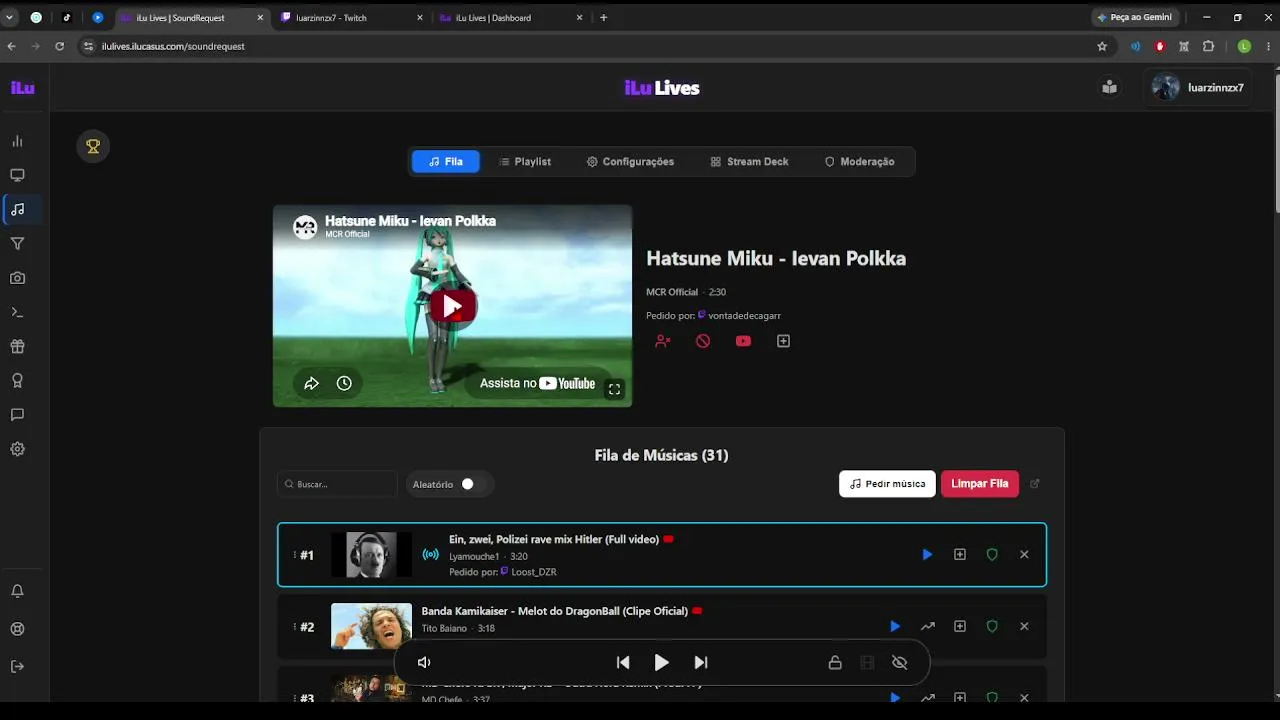Click the shield icon on song #2

992,627
